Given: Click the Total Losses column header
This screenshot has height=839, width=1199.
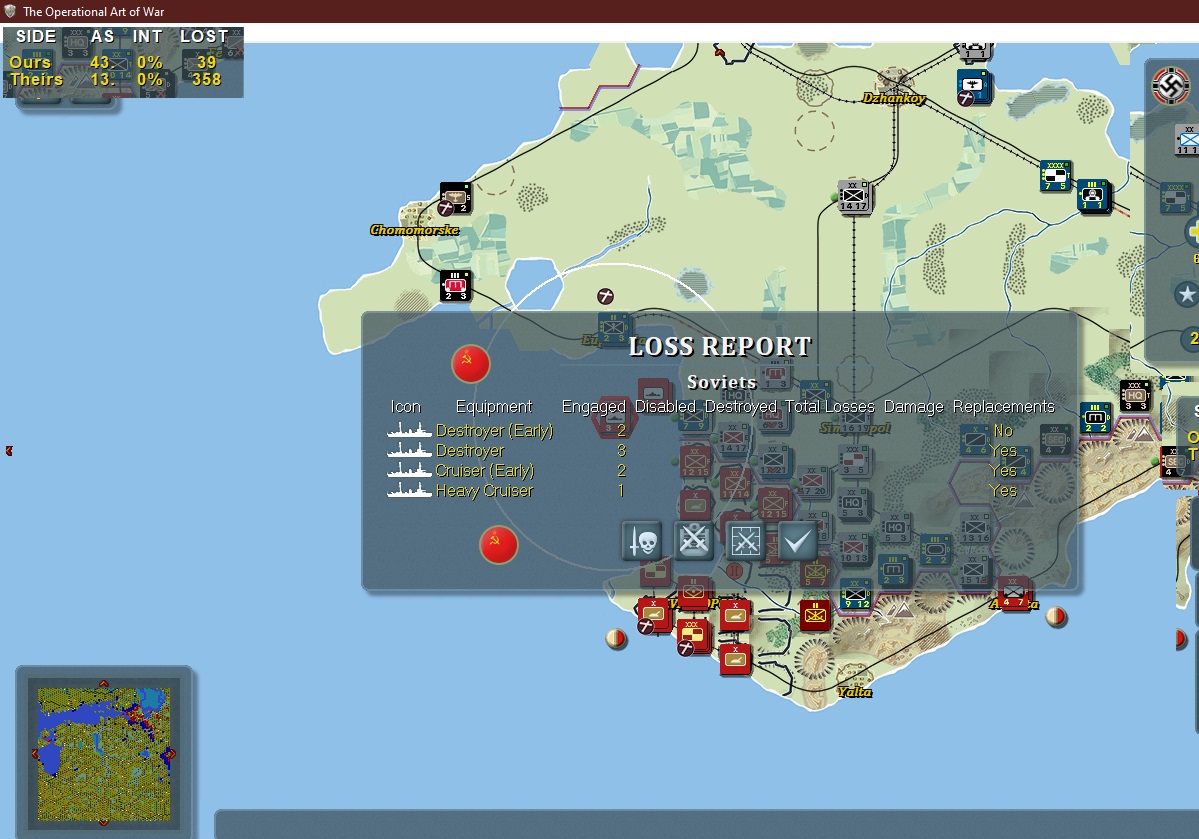Looking at the screenshot, I should point(830,407).
